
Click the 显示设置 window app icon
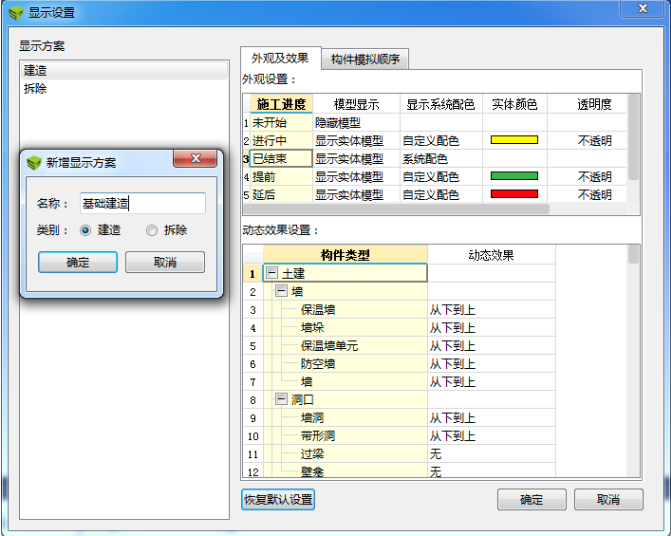16,13
